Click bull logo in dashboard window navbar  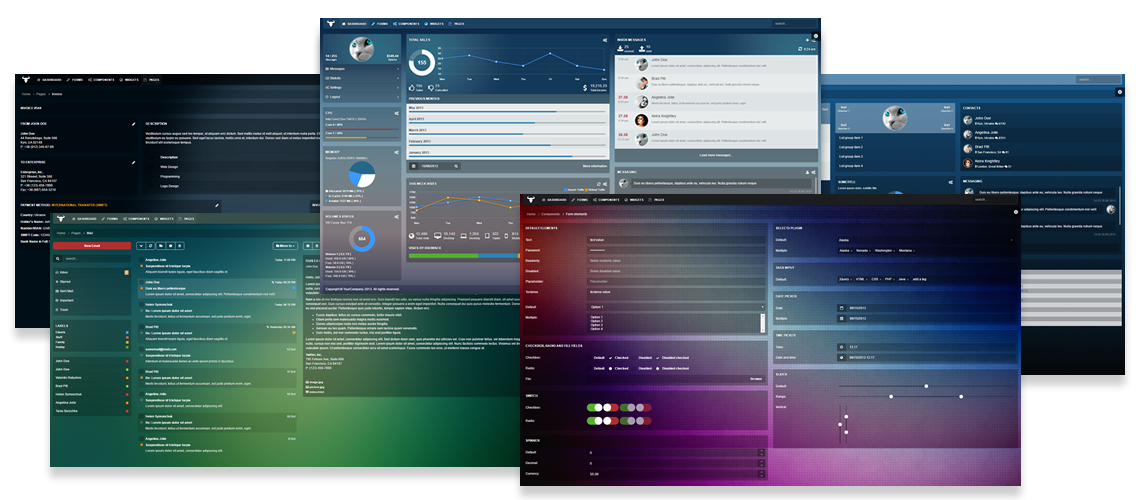pos(330,23)
